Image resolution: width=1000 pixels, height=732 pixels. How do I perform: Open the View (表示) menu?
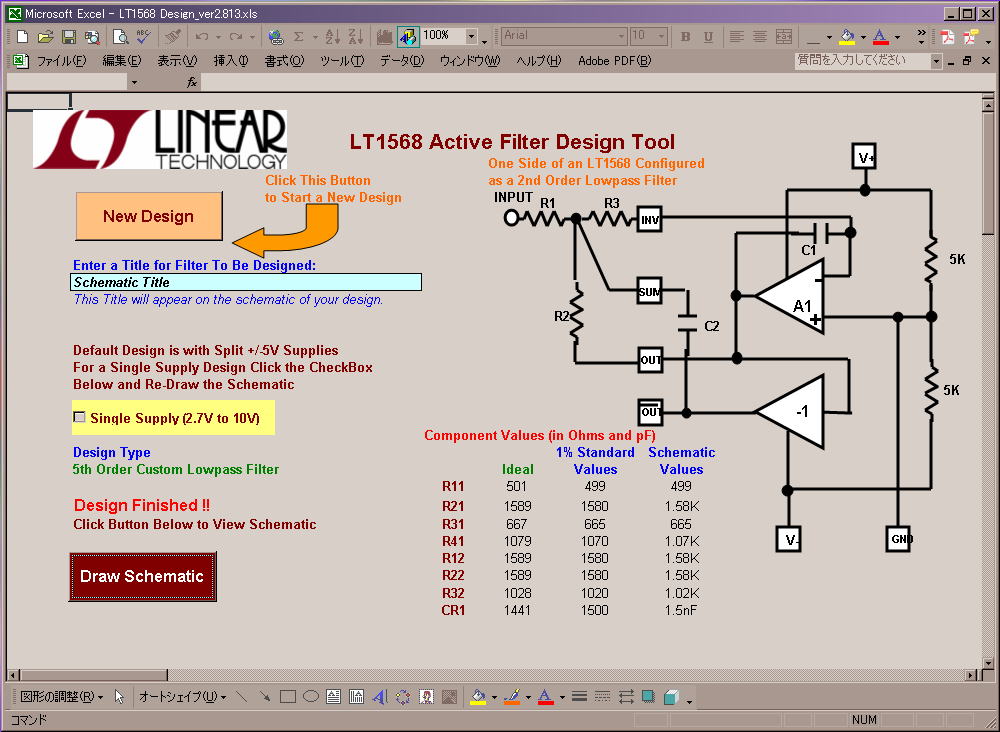177,61
